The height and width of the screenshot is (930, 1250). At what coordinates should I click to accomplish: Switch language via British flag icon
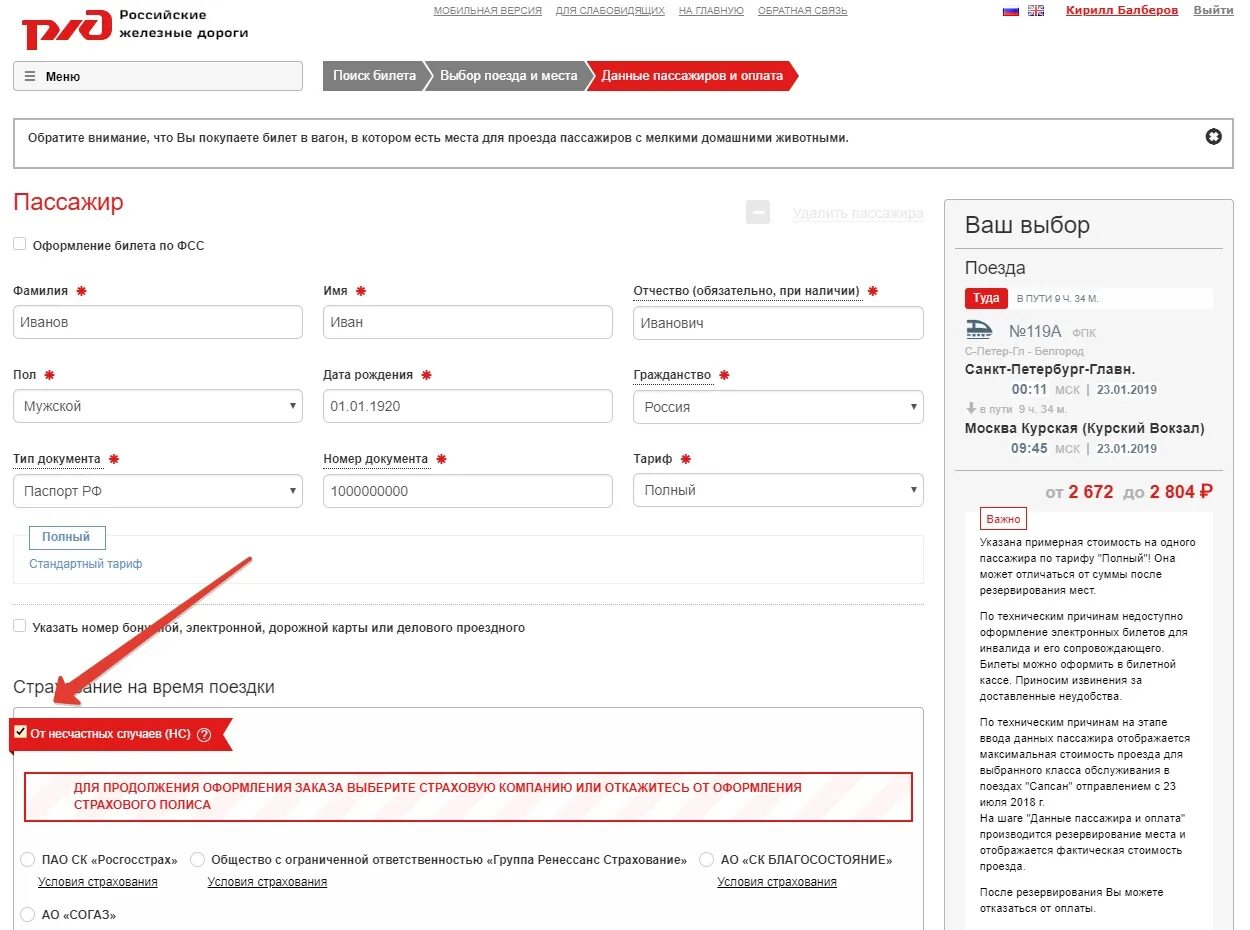click(x=1036, y=11)
